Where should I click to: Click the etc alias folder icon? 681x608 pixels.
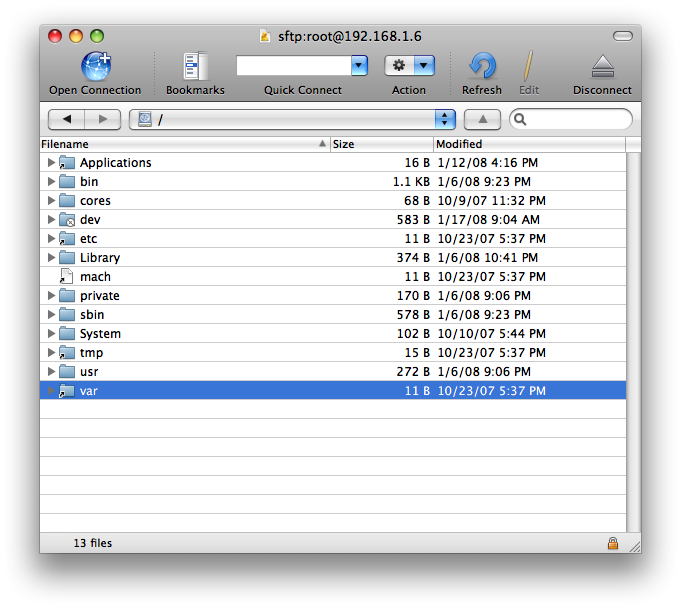67,238
